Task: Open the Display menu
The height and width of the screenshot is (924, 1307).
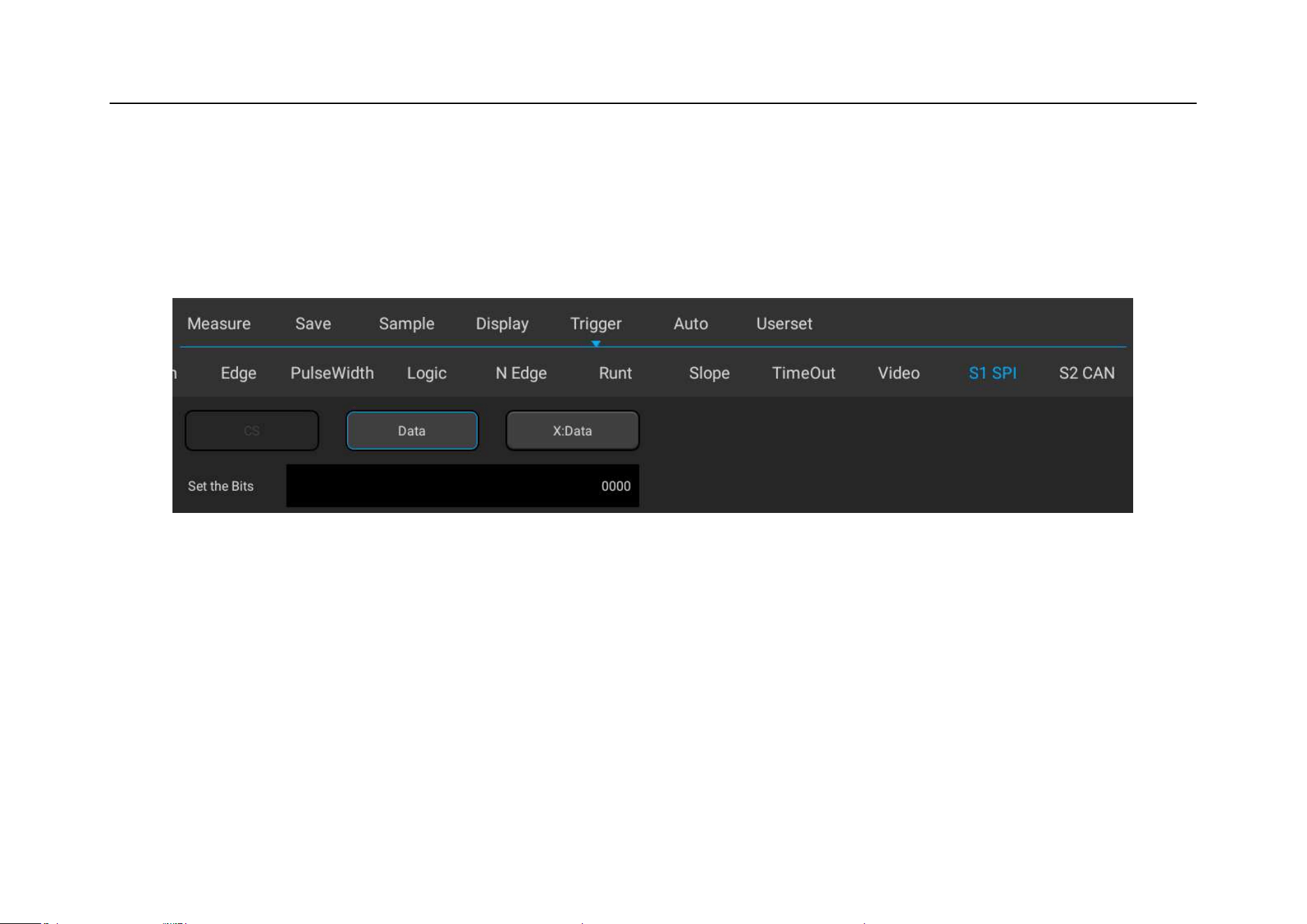Action: pyautogui.click(x=502, y=324)
